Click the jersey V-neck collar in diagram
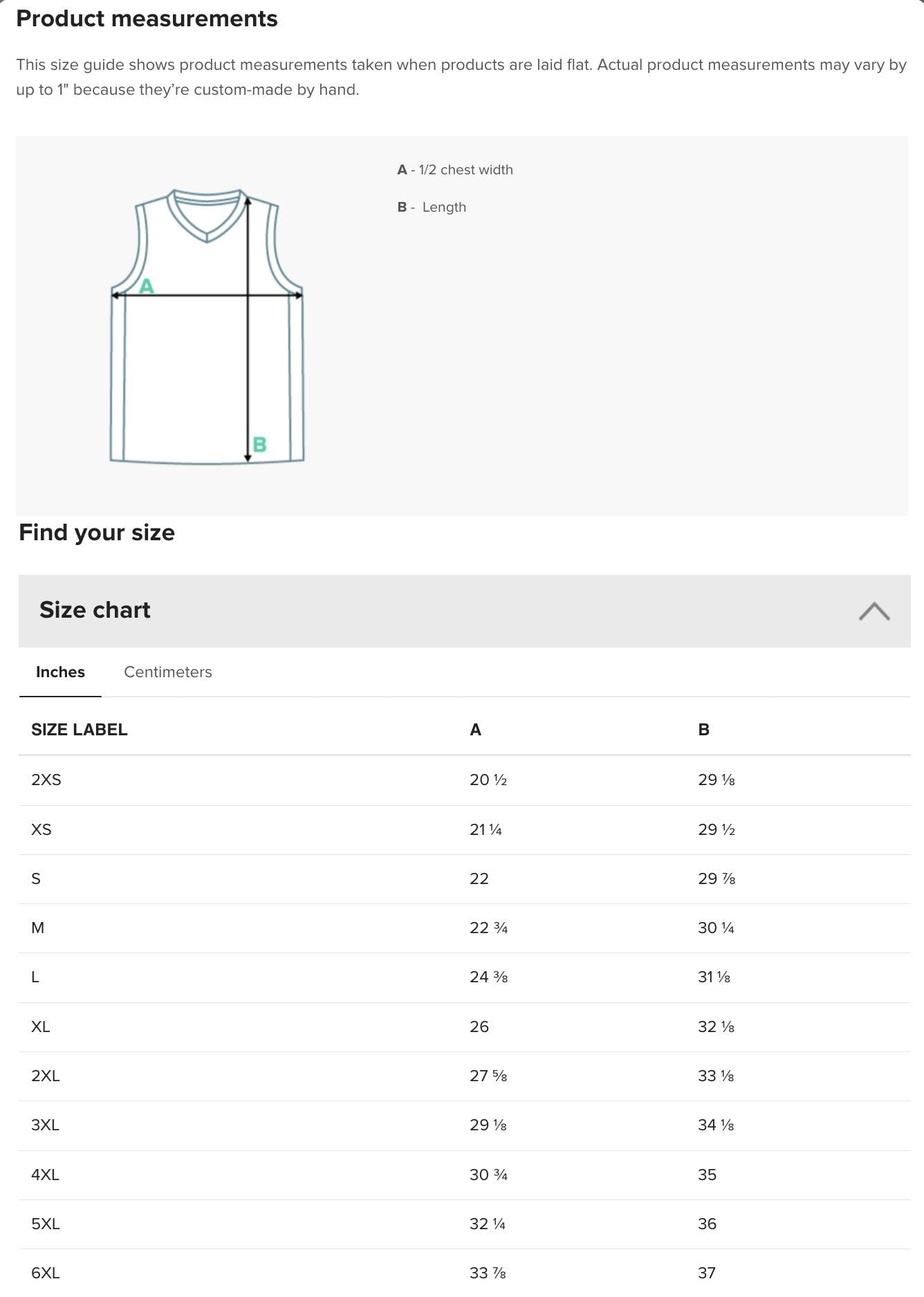Screen dimensions: 924x1297 click(x=207, y=216)
